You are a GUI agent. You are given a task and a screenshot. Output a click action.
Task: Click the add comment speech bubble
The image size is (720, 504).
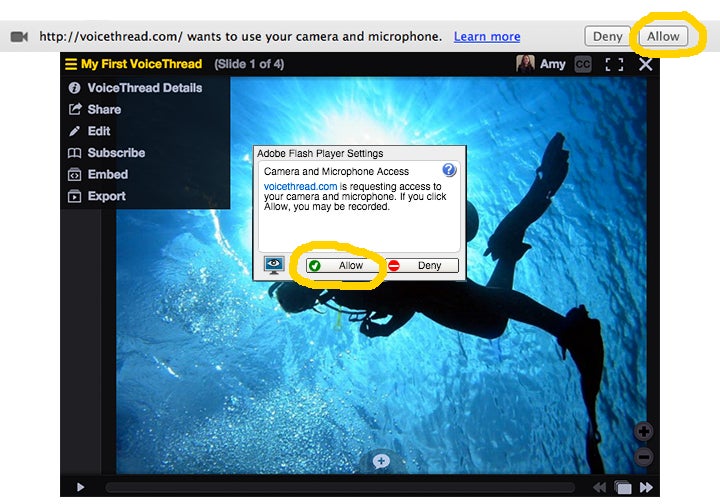(x=381, y=461)
